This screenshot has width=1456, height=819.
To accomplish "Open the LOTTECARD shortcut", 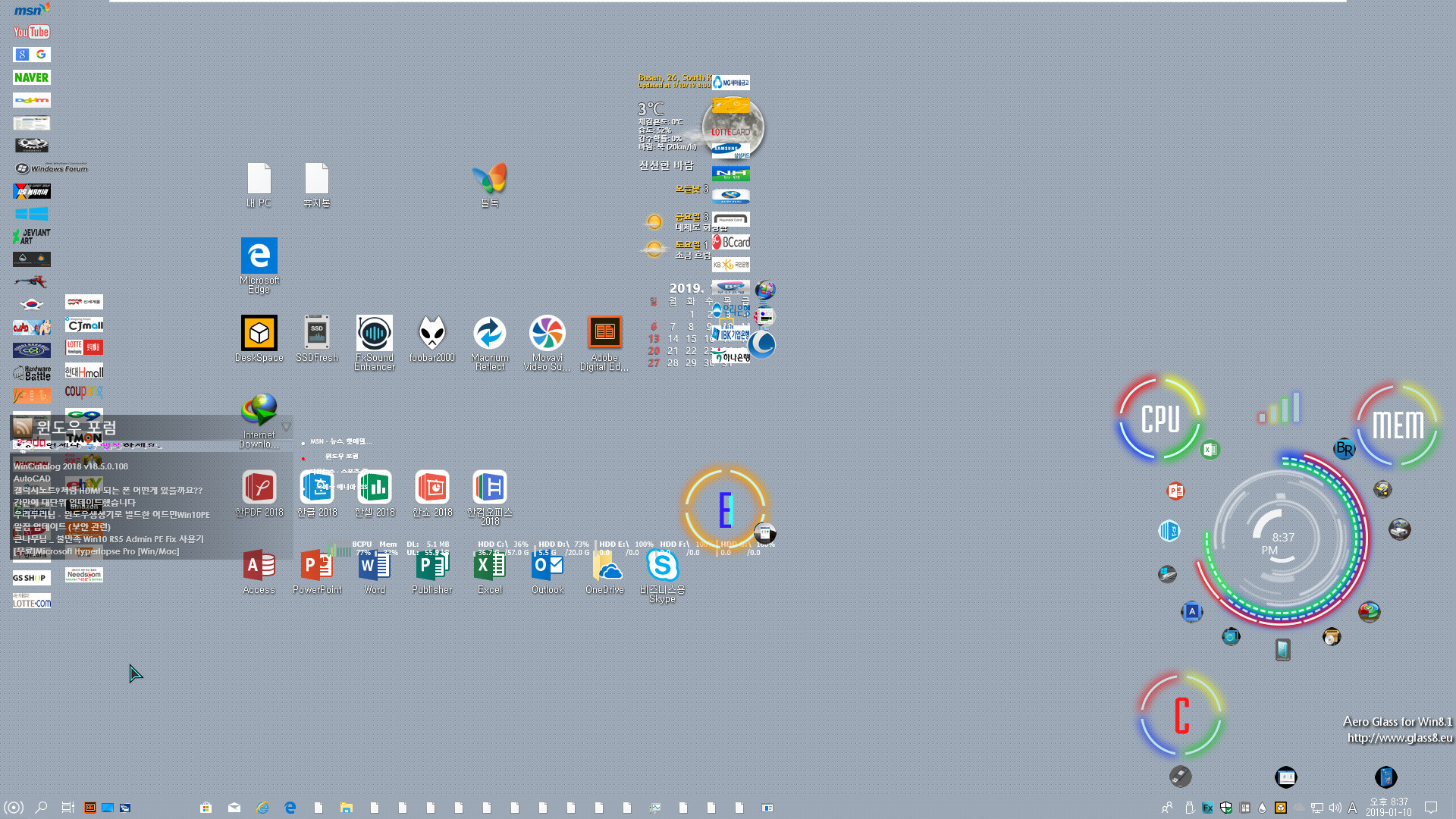I will click(731, 132).
